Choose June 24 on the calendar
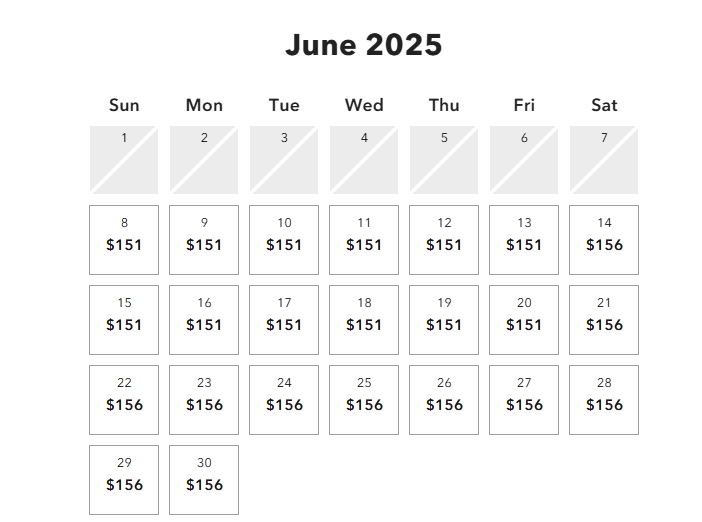Screen dimensions: 702x522 (284, 400)
